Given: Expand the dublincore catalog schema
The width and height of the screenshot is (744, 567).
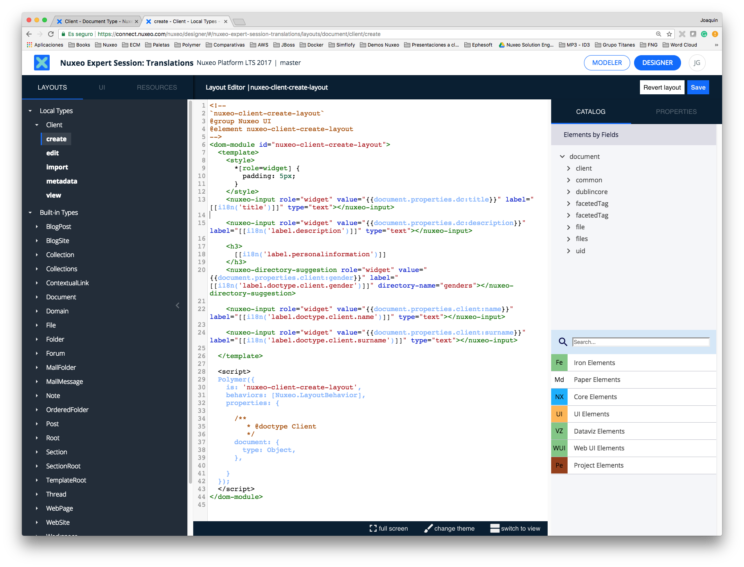Looking at the screenshot, I should (568, 192).
